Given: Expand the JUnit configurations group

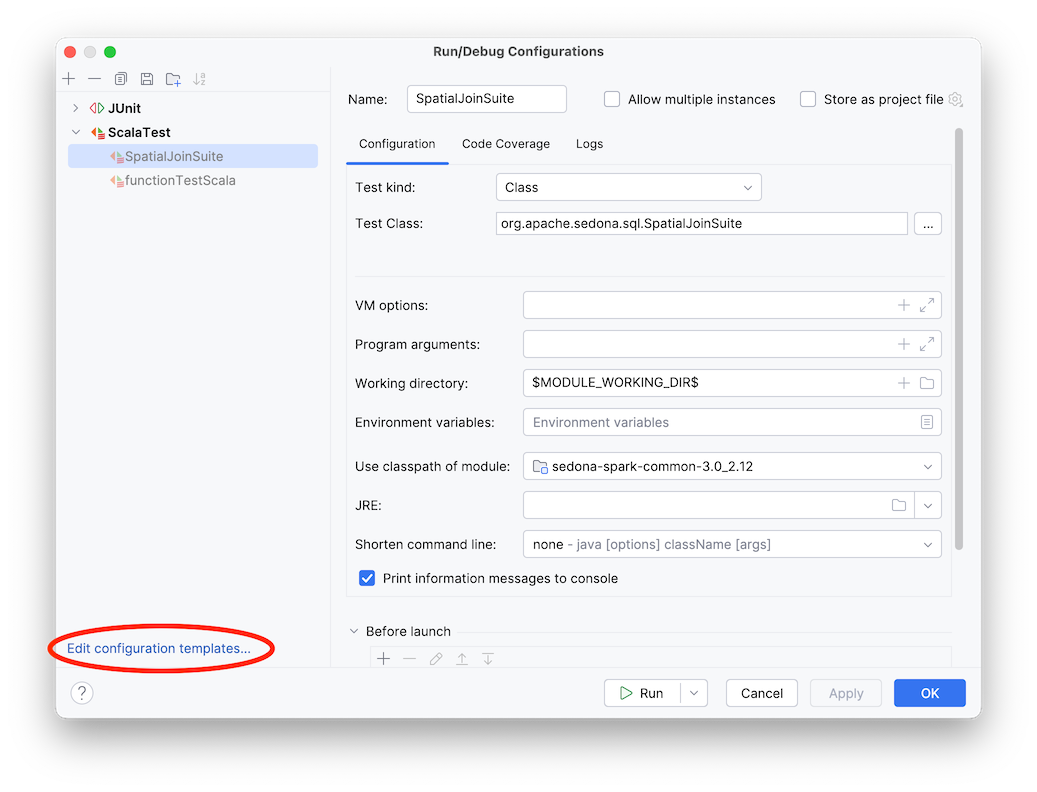Looking at the screenshot, I should 75,107.
